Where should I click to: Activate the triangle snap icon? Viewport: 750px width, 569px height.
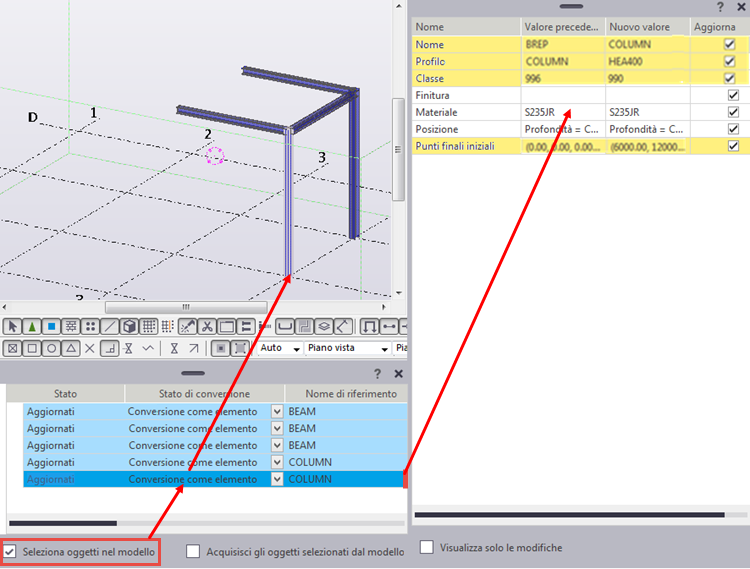pos(70,349)
